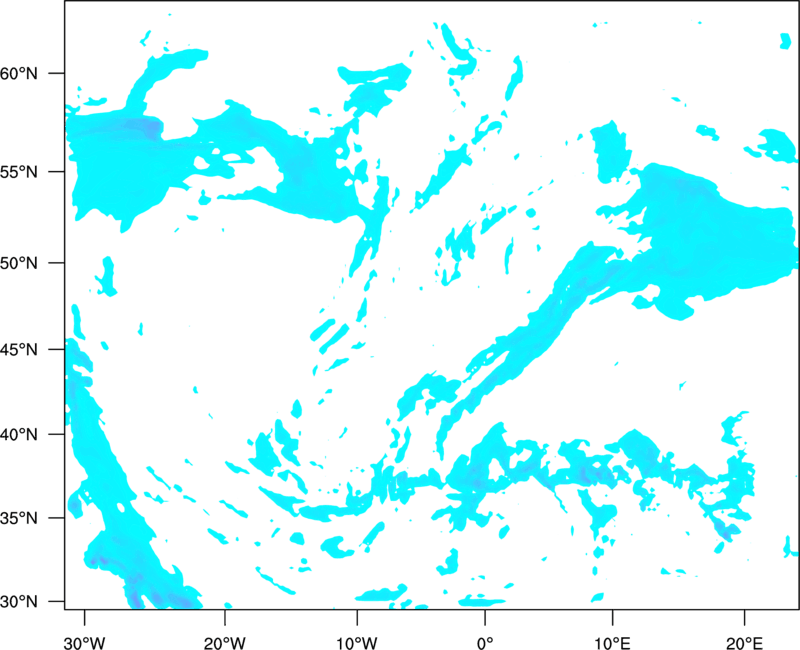Click the 30°W longitude label

pos(85,643)
